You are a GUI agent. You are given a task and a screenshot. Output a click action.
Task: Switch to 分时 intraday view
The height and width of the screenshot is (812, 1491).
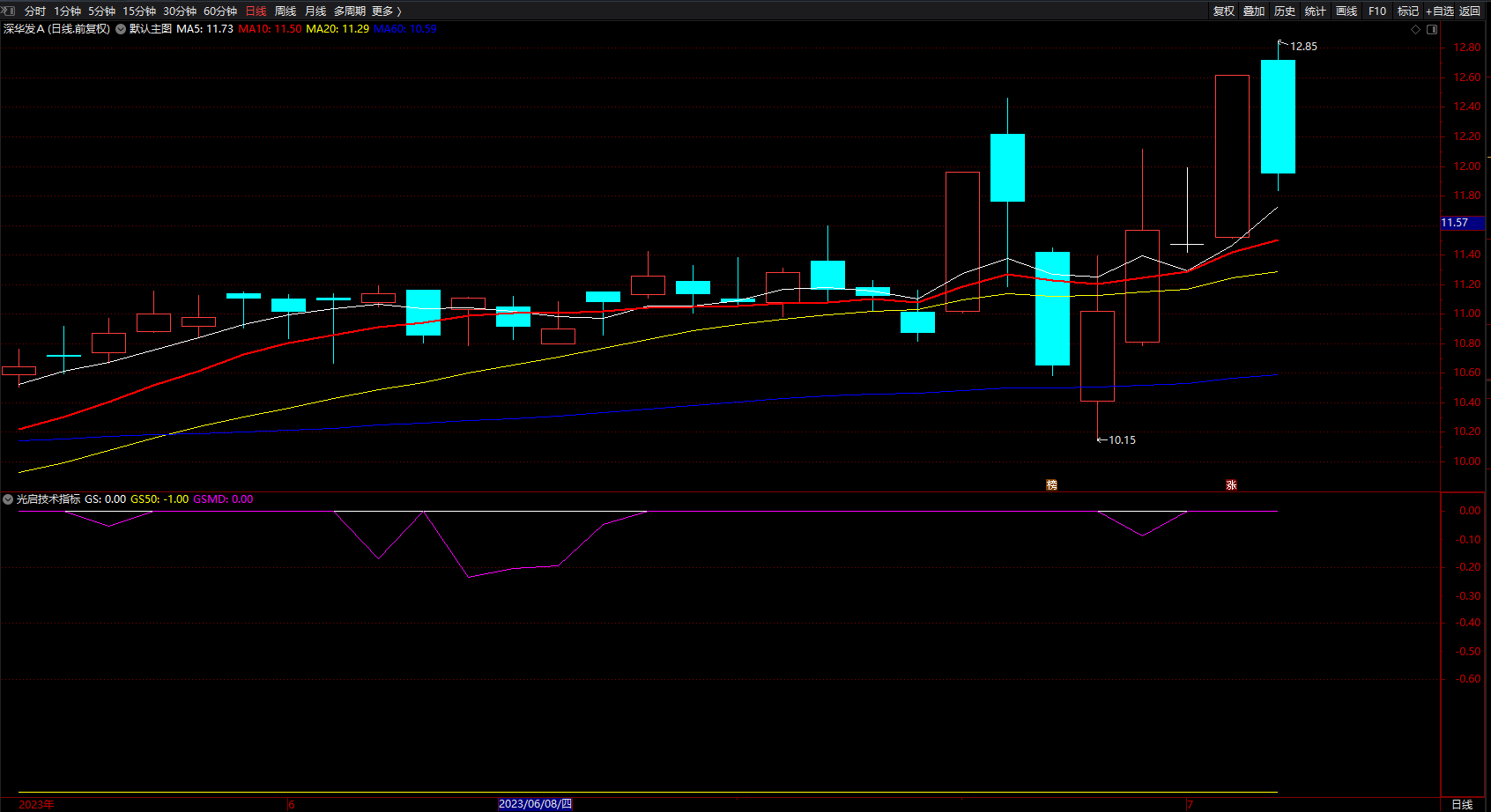tap(35, 11)
